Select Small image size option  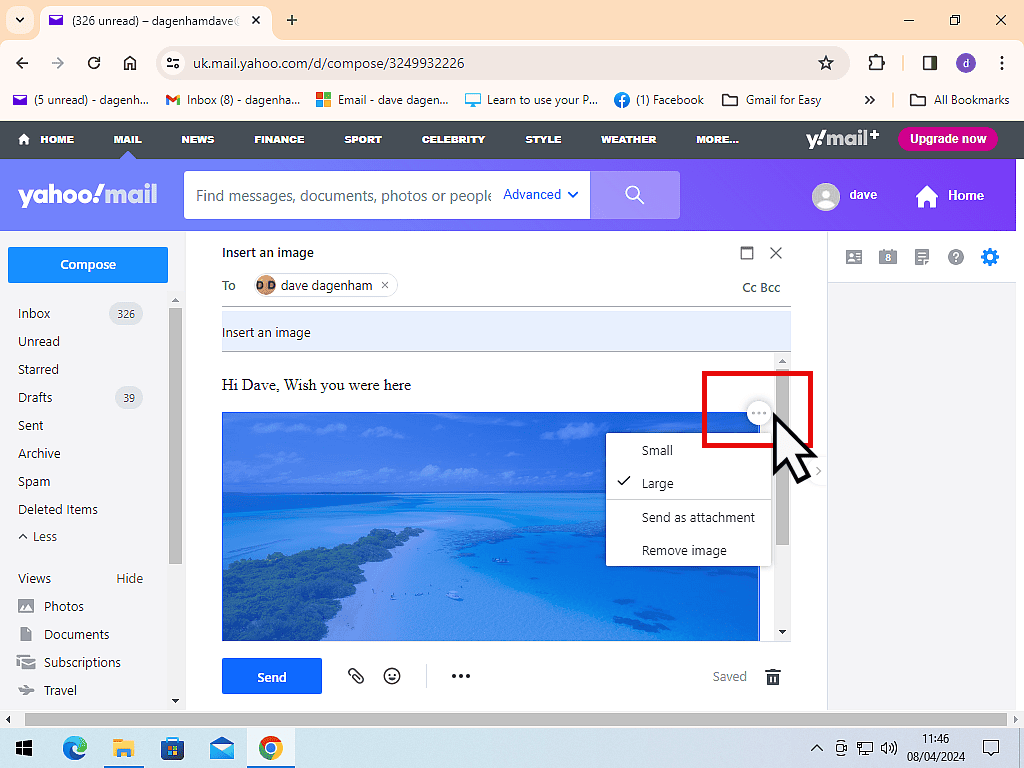point(657,450)
